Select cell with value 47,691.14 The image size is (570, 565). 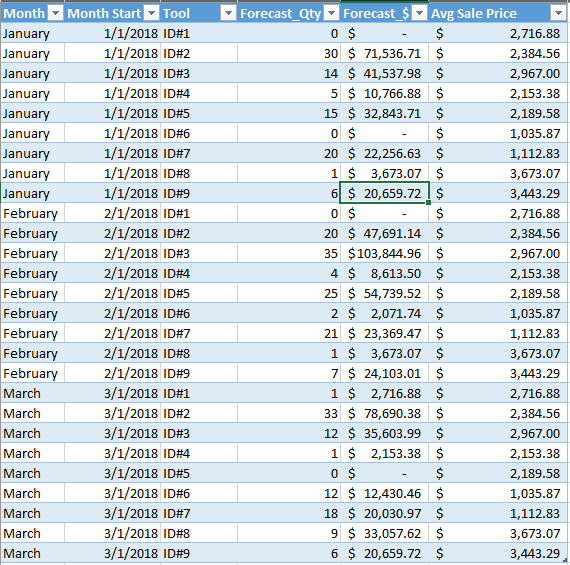[x=384, y=233]
